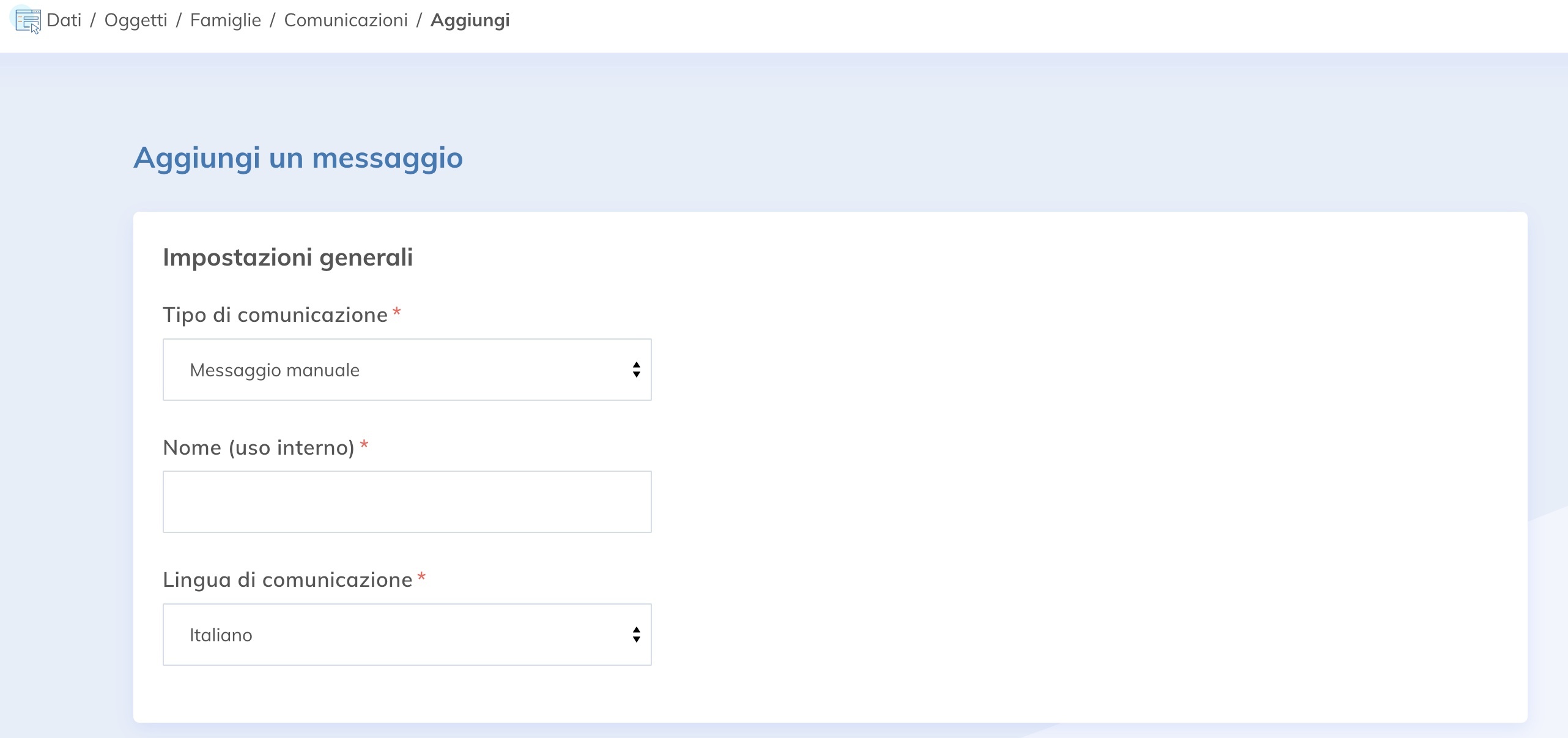Select the current Aggiungi breadcrumb item
This screenshot has height=738, width=1568.
[x=470, y=20]
